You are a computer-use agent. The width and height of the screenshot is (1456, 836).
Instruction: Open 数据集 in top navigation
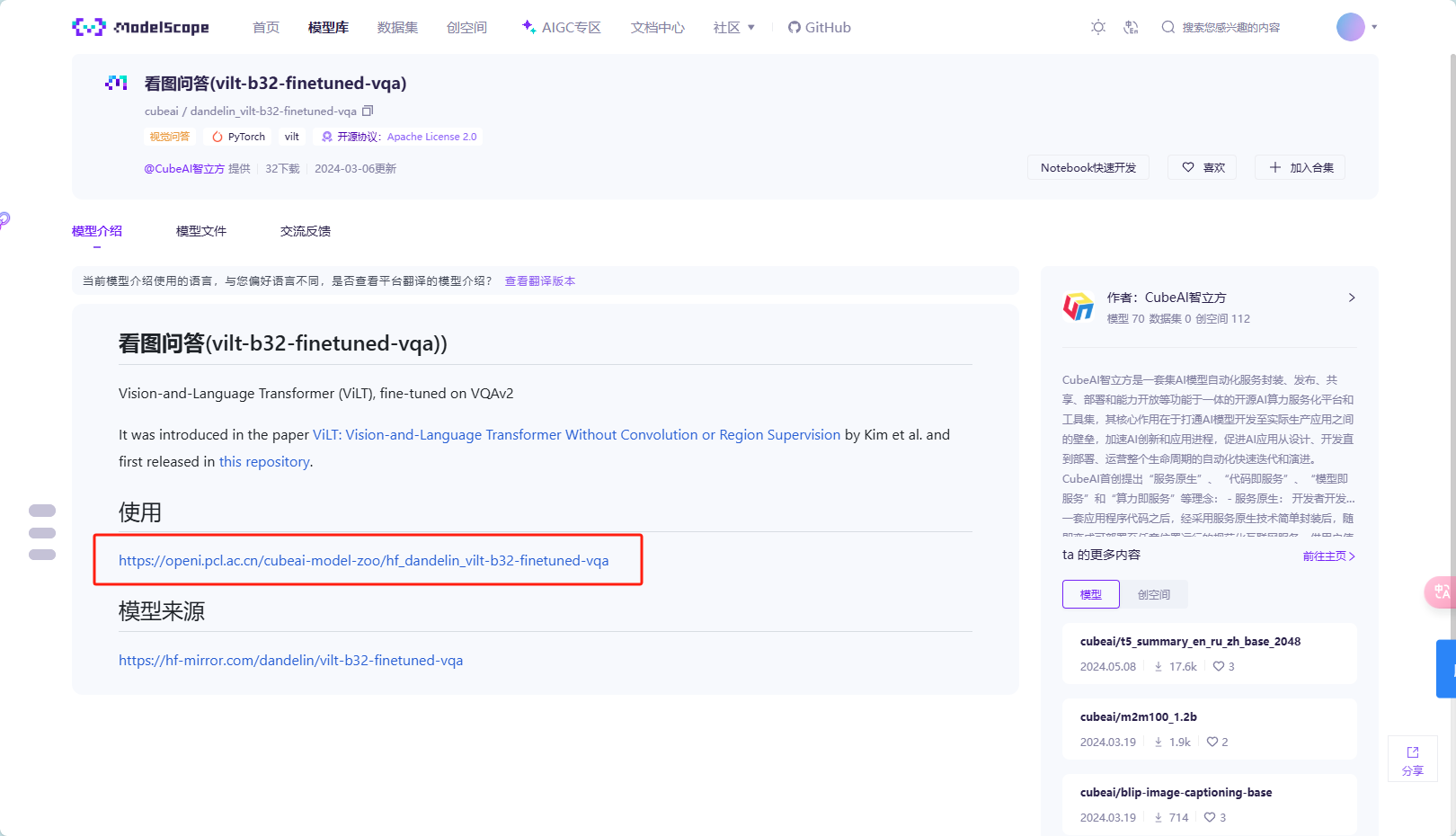pos(397,28)
